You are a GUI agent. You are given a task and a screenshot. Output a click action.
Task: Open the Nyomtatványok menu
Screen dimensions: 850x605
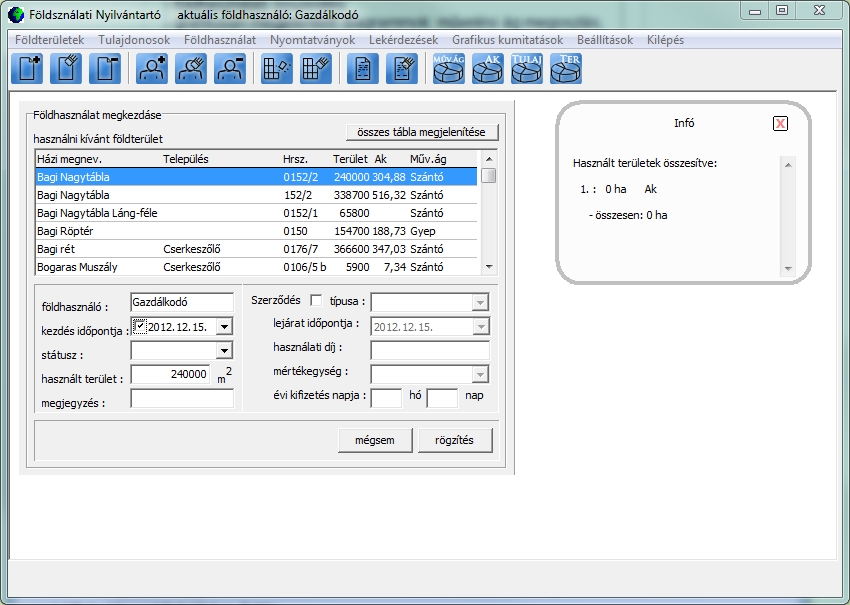tap(312, 40)
